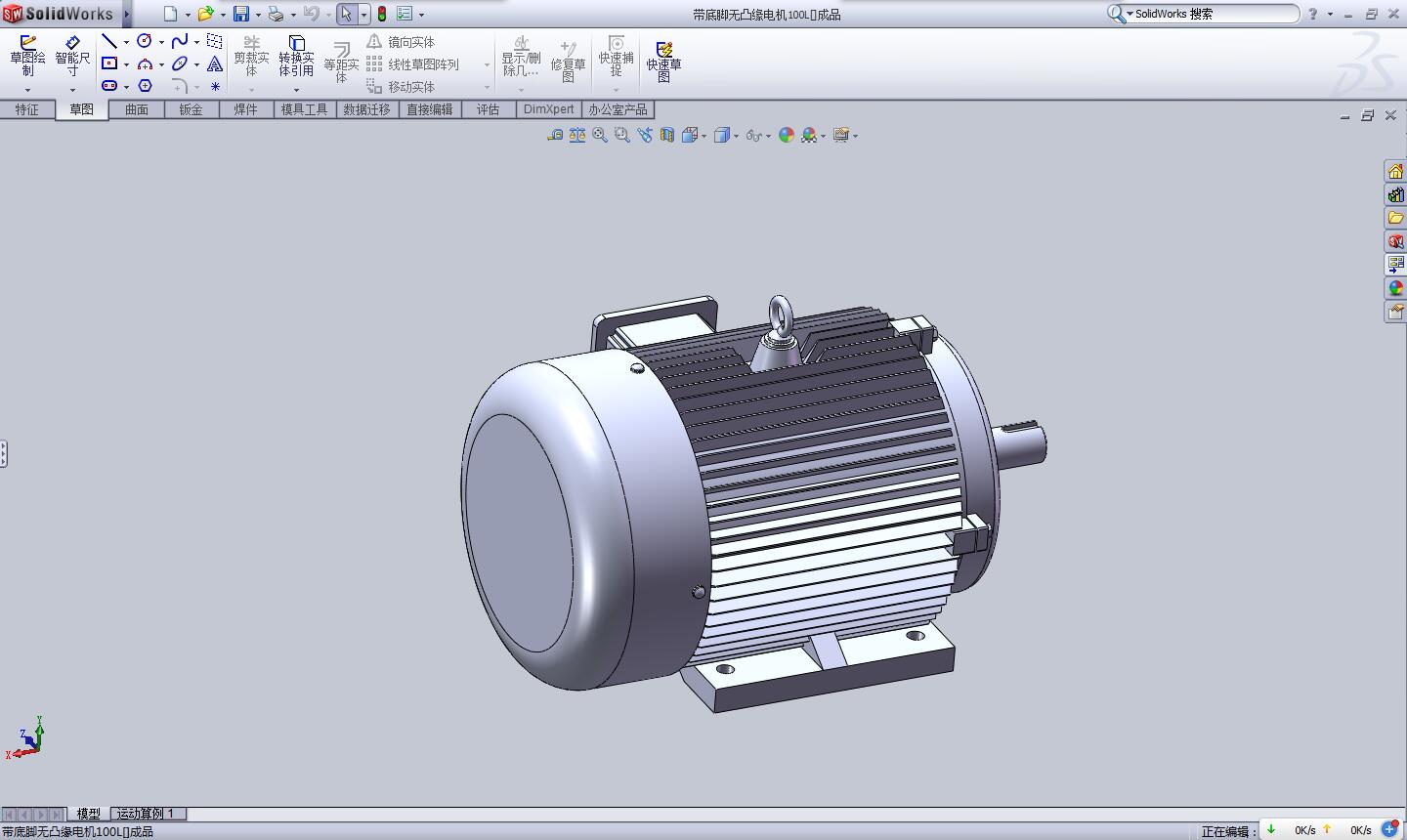Open Appearances color ball tab in task pane
The width and height of the screenshot is (1407, 840).
click(1395, 288)
